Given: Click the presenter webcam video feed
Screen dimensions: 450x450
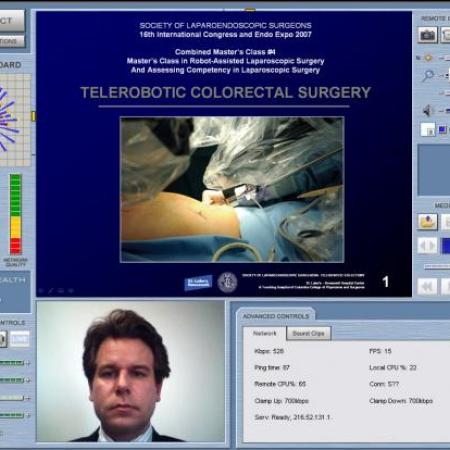Looking at the screenshot, I should pos(130,371).
